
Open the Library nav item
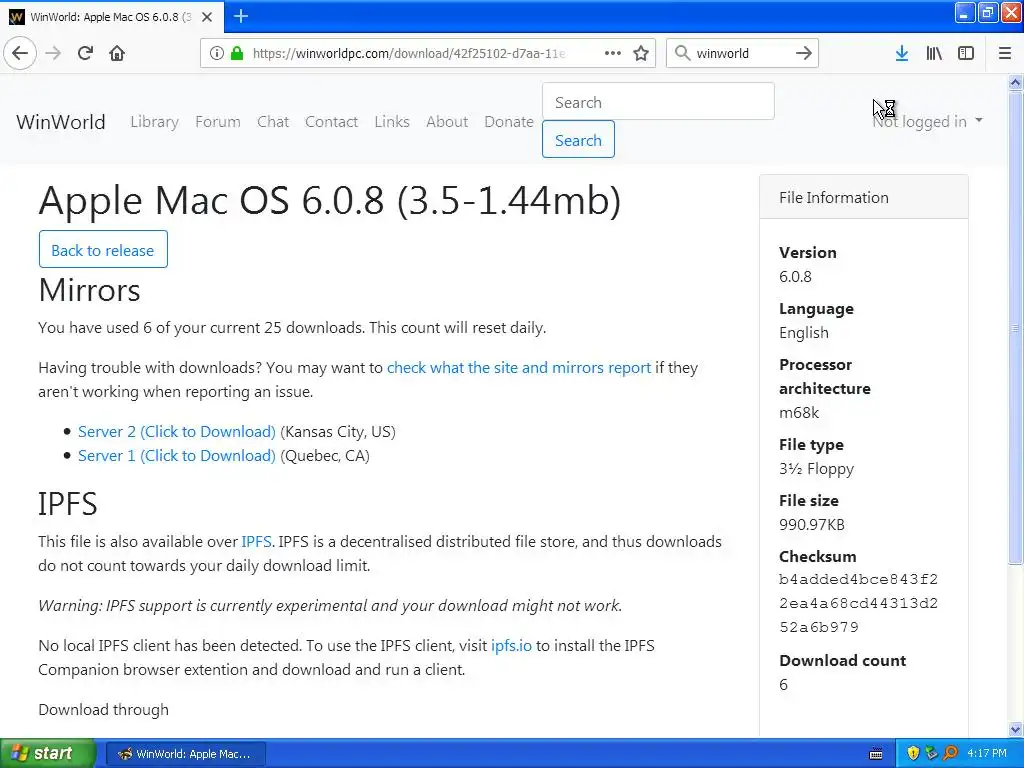154,121
